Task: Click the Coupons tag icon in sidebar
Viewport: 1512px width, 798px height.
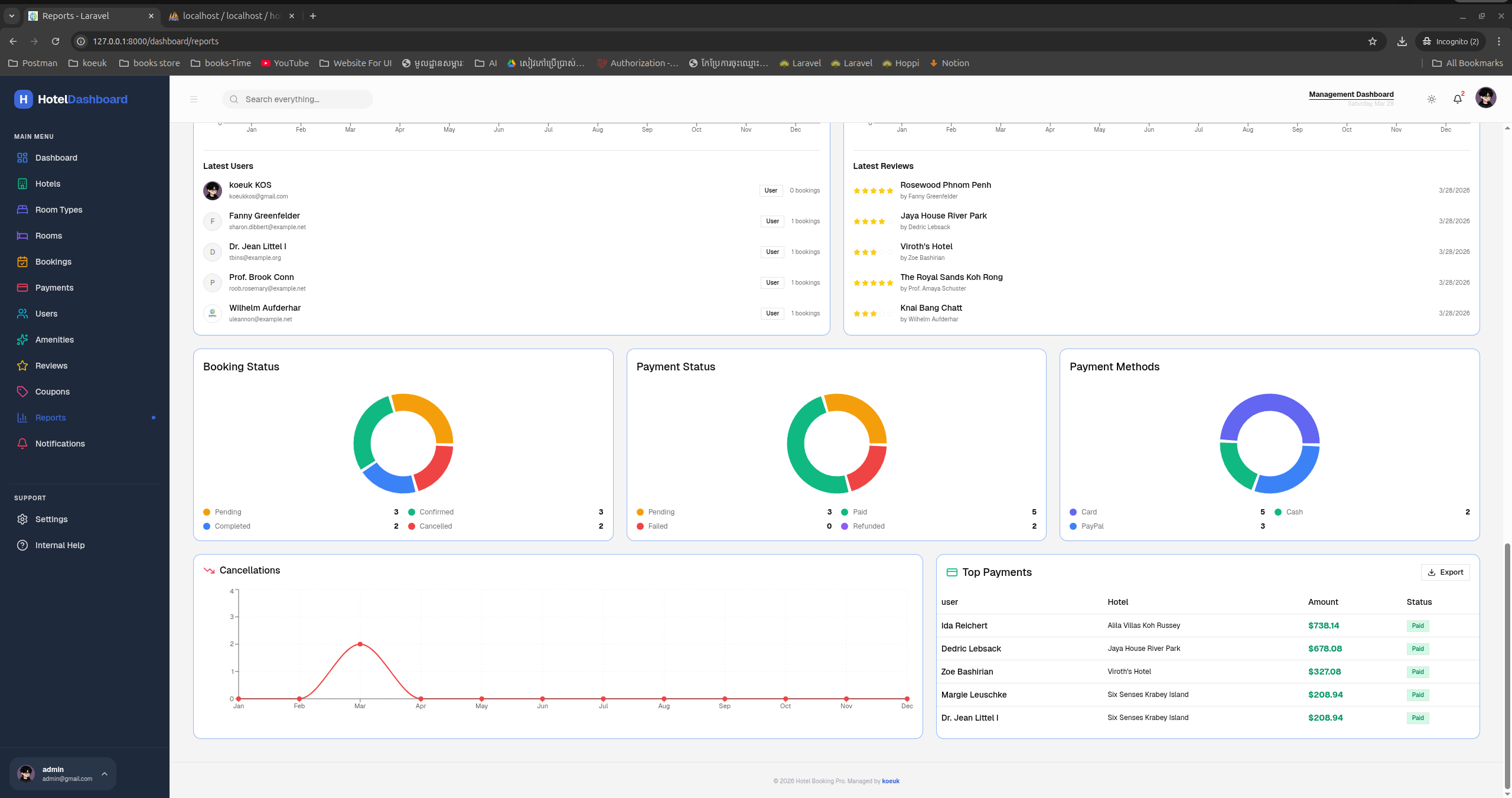Action: [22, 392]
